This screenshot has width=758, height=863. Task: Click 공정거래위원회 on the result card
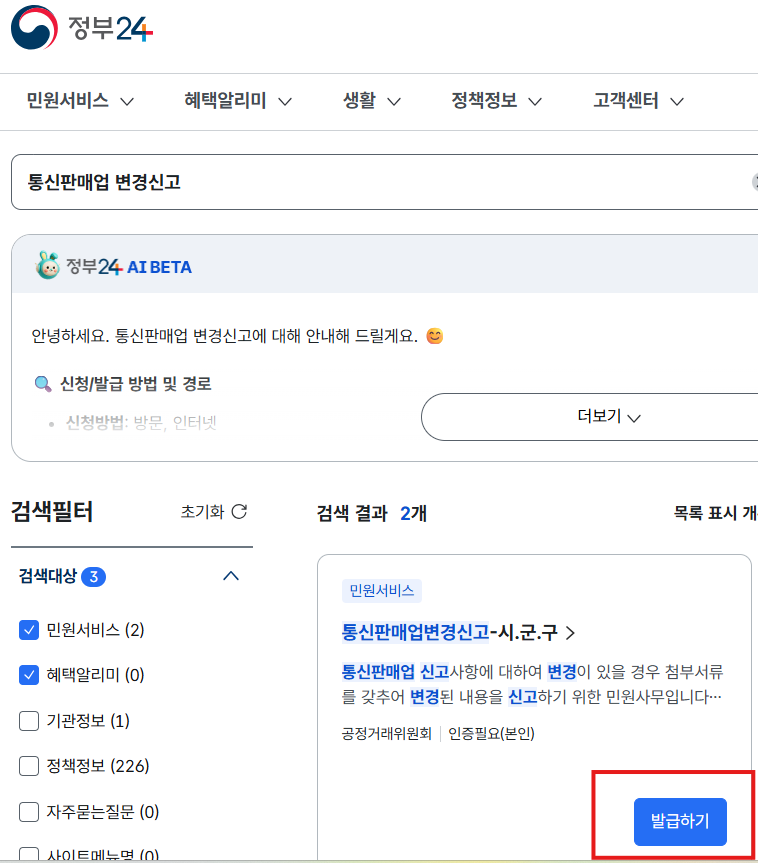tap(386, 733)
